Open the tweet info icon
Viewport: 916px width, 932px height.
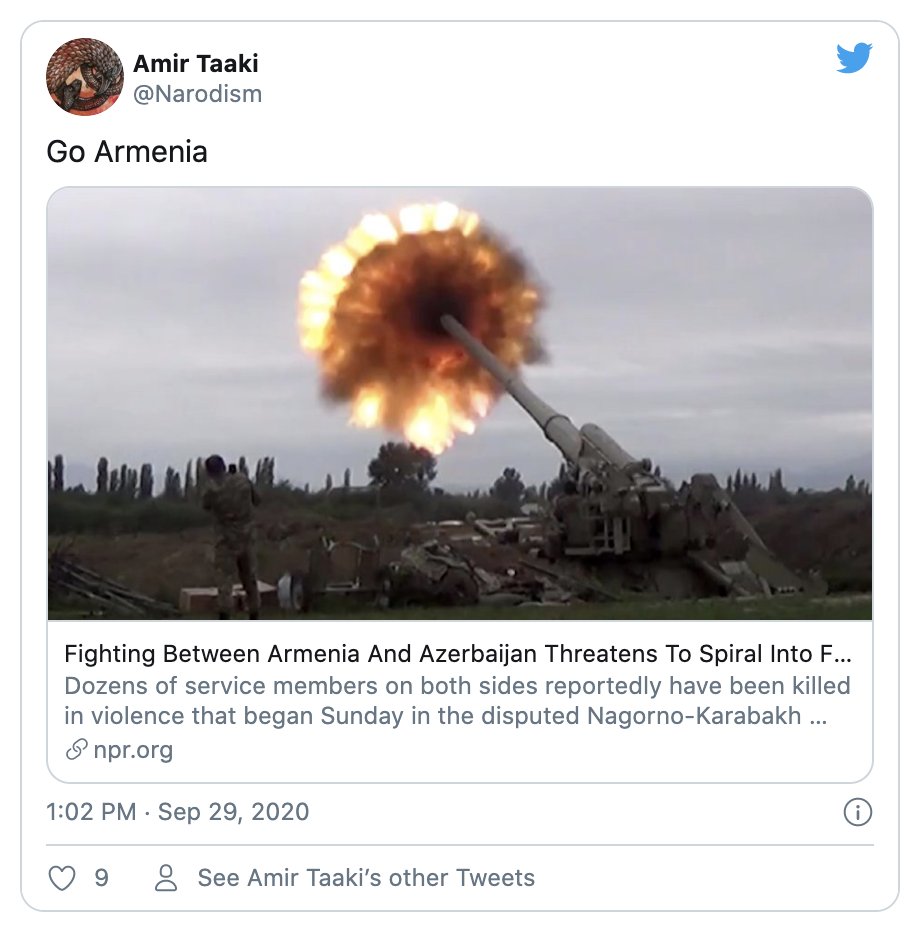tap(857, 812)
